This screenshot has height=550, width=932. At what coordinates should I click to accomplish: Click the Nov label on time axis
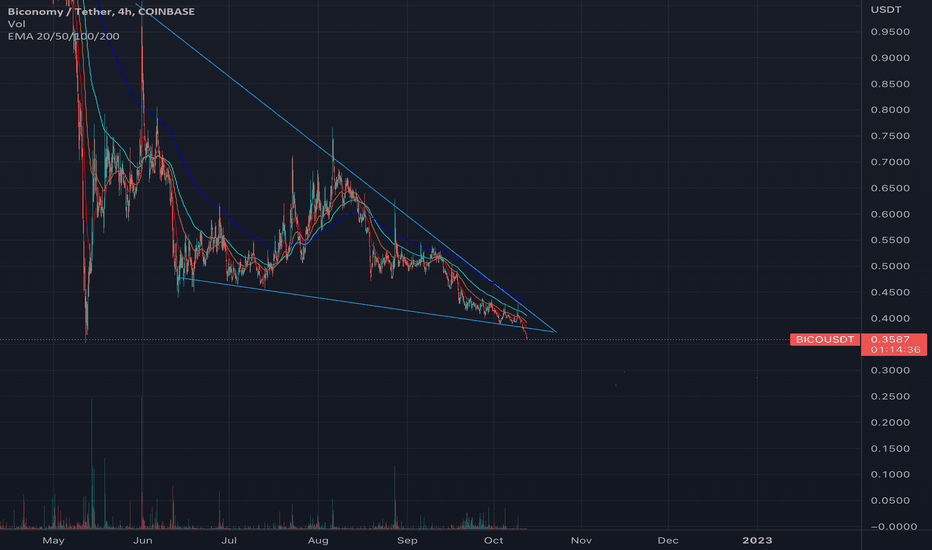coord(581,540)
